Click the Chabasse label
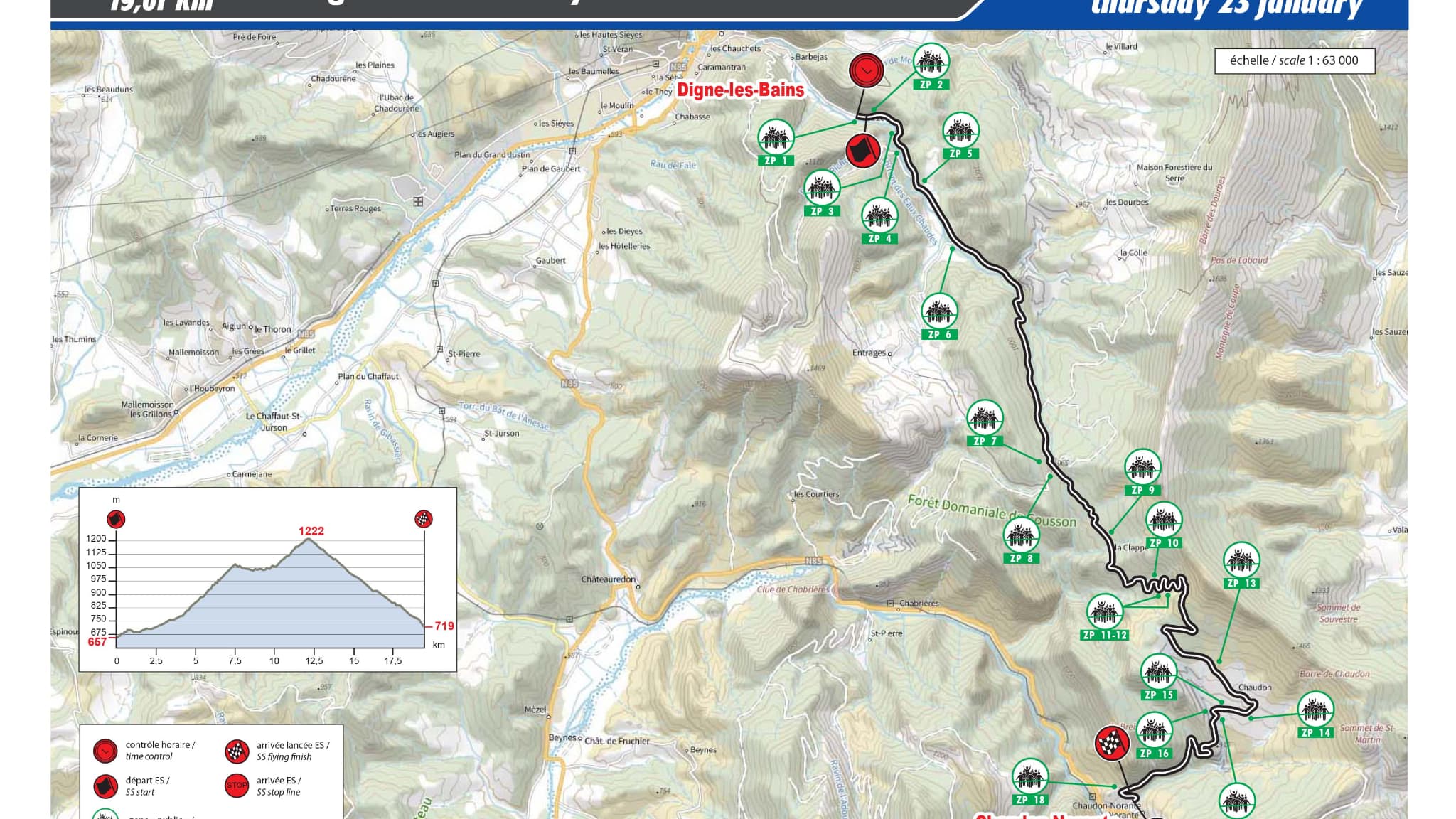This screenshot has width=1456, height=819. tap(692, 117)
